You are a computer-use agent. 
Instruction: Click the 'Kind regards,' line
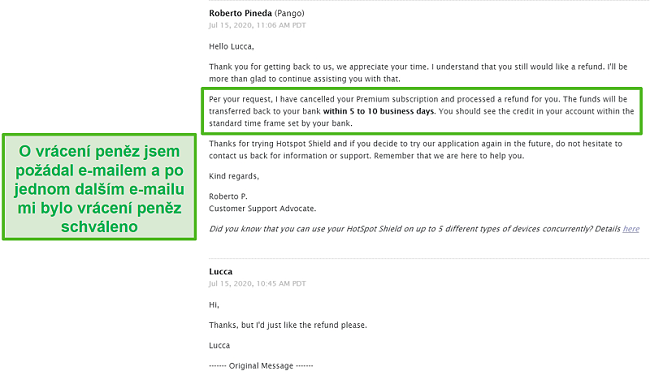pyautogui.click(x=234, y=176)
